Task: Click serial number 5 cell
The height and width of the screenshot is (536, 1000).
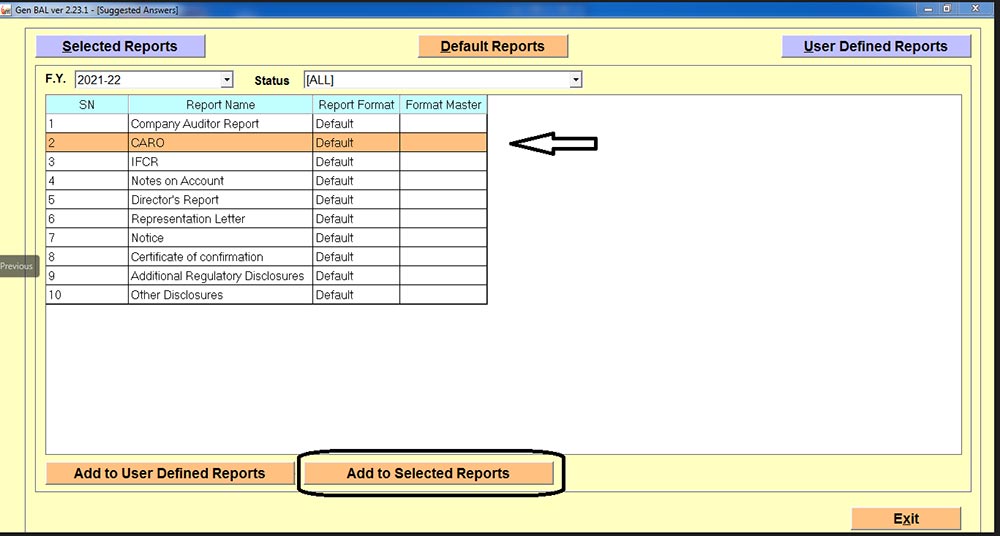Action: point(87,200)
